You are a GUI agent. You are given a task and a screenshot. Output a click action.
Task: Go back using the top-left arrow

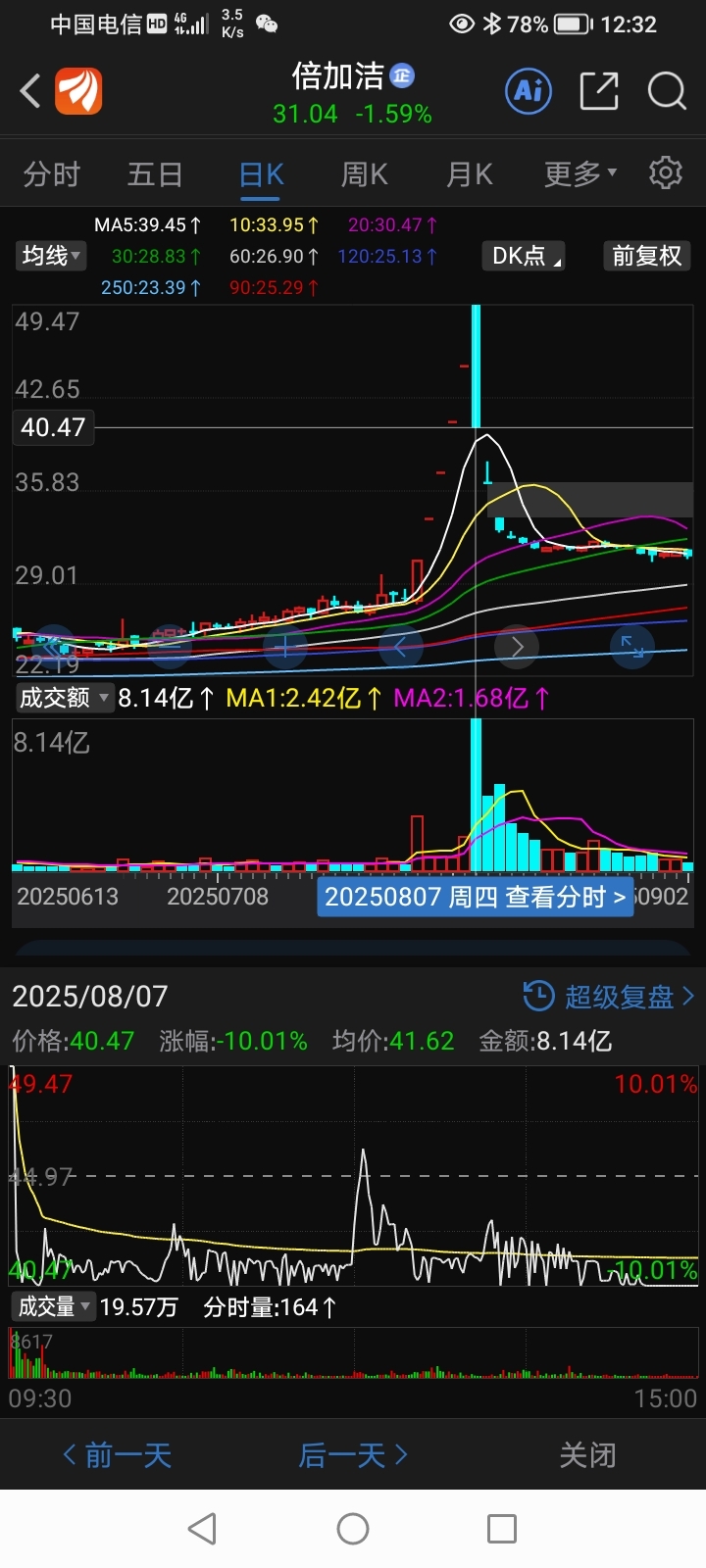pos(30,92)
